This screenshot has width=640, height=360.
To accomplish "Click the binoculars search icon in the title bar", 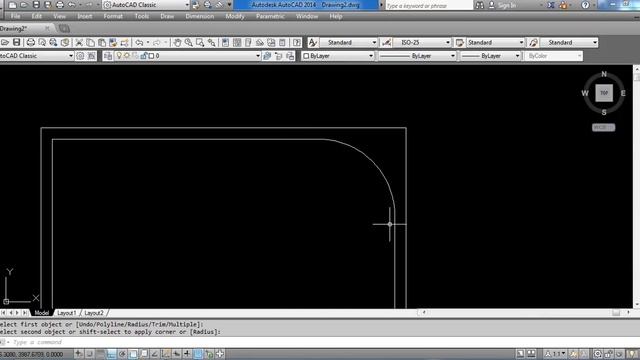I will pyautogui.click(x=480, y=5).
